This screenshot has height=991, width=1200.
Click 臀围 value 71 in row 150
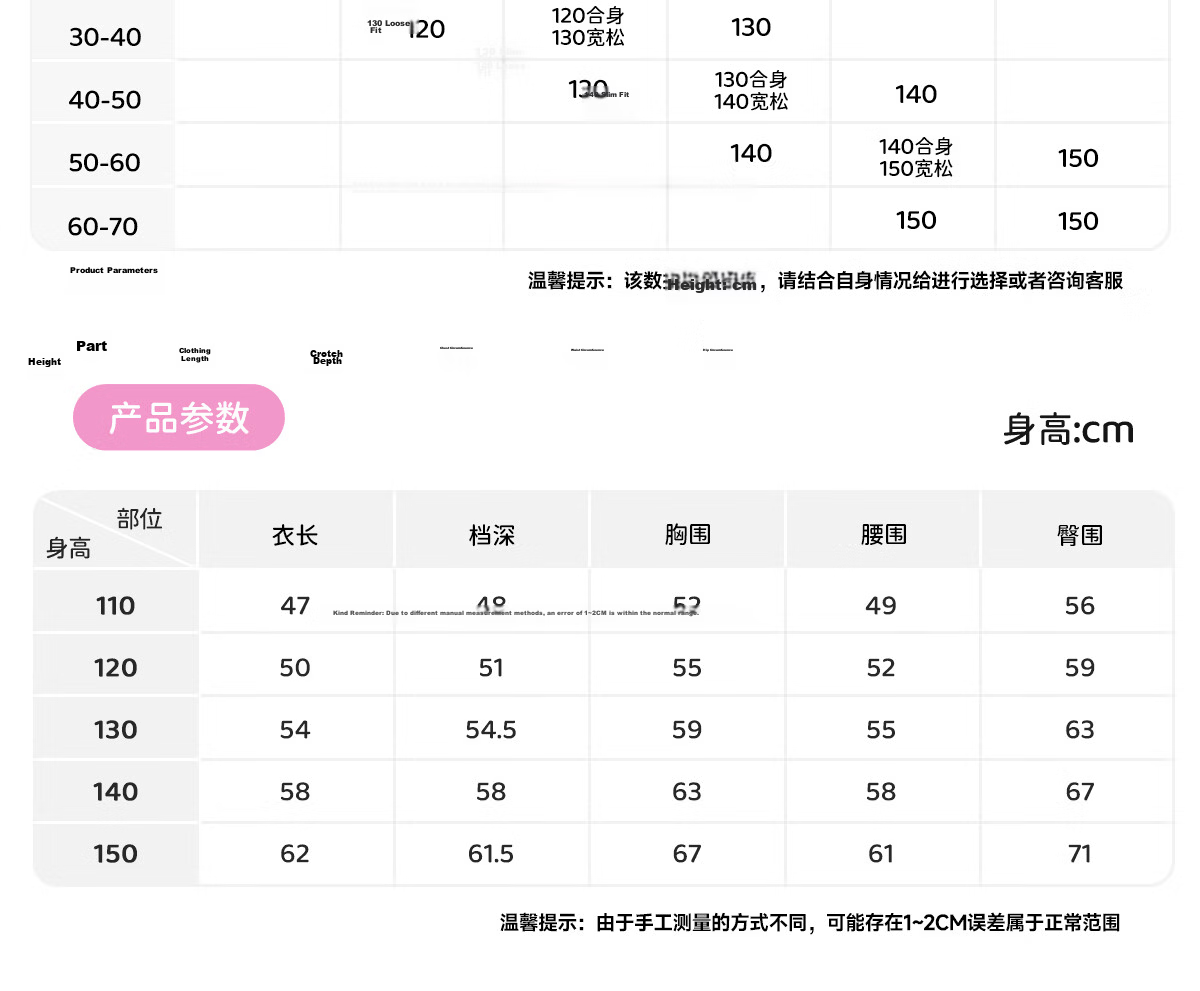pyautogui.click(x=1080, y=854)
